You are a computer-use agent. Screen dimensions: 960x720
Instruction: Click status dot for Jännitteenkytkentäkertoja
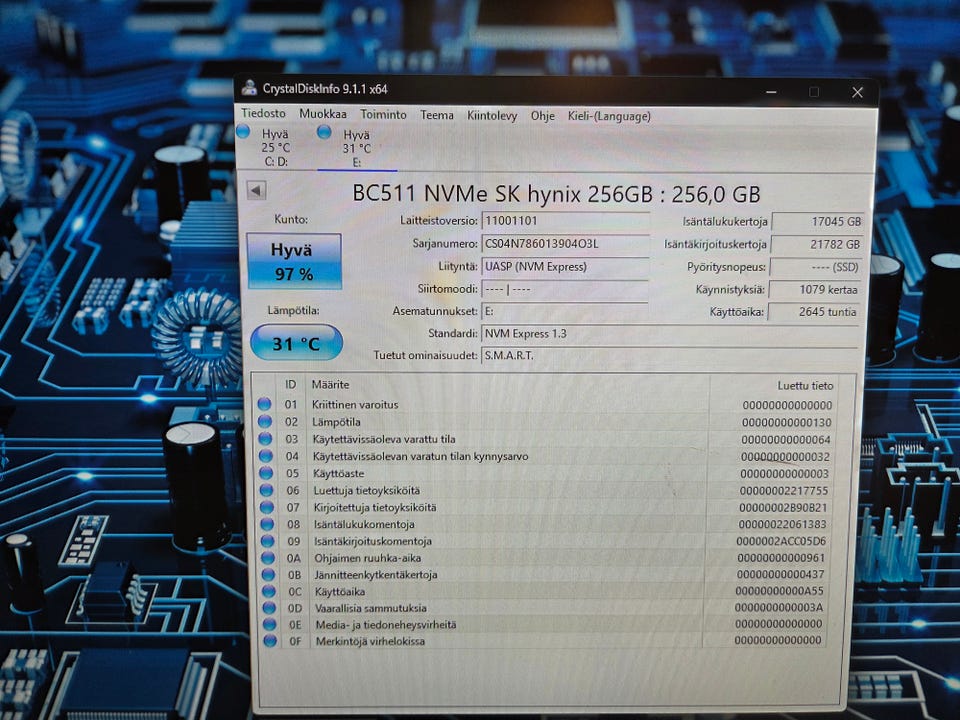[x=268, y=574]
